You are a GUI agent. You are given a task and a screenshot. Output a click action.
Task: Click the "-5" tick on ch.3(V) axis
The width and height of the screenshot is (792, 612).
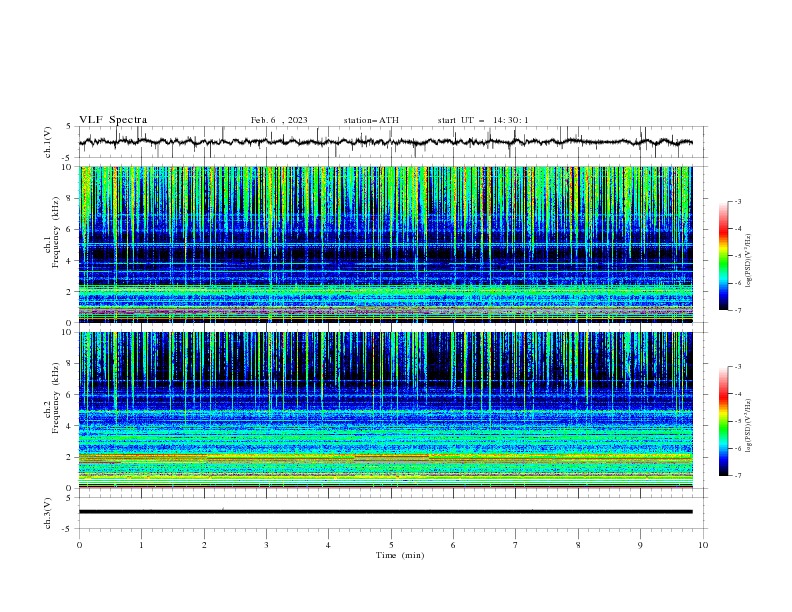click(68, 529)
